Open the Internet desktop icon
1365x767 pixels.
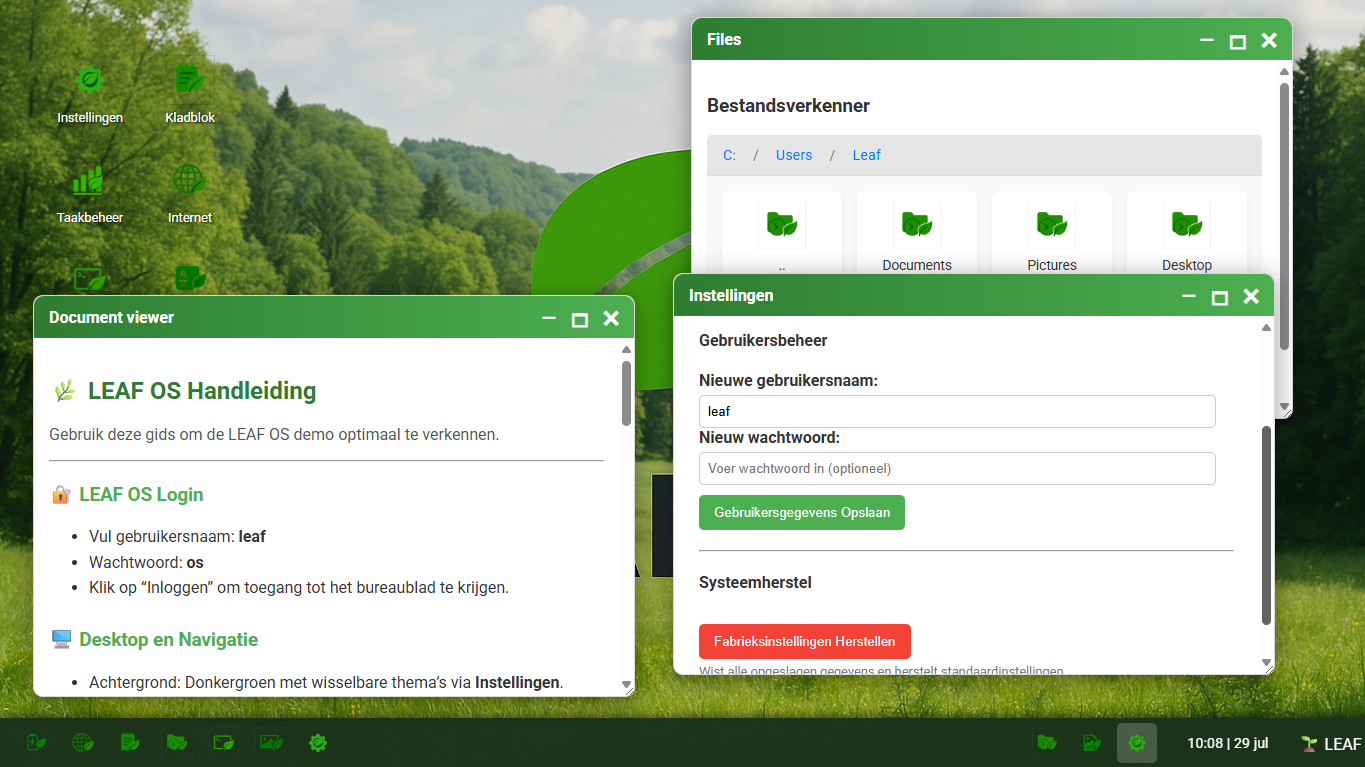click(x=189, y=182)
